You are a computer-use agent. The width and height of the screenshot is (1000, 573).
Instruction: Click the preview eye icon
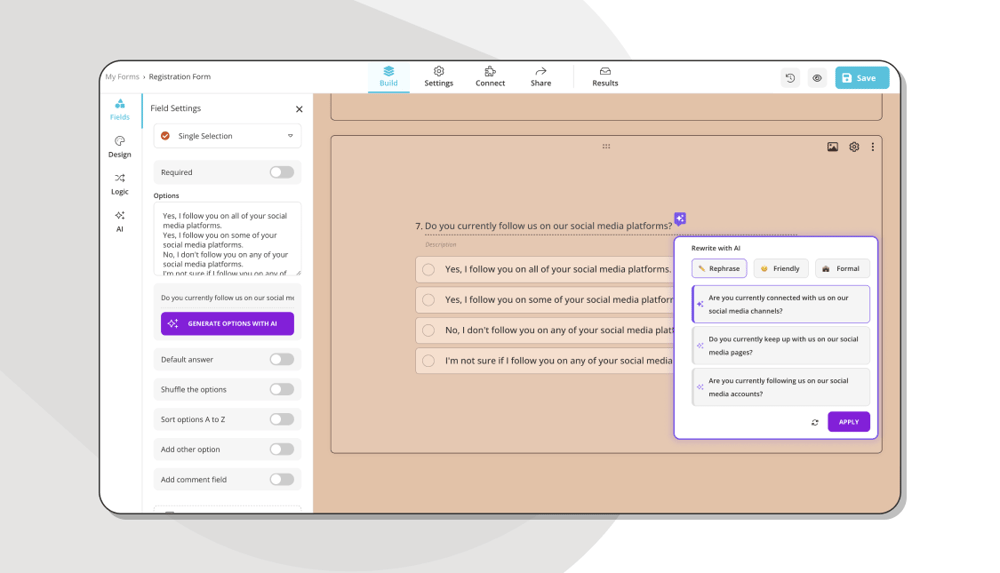click(817, 78)
